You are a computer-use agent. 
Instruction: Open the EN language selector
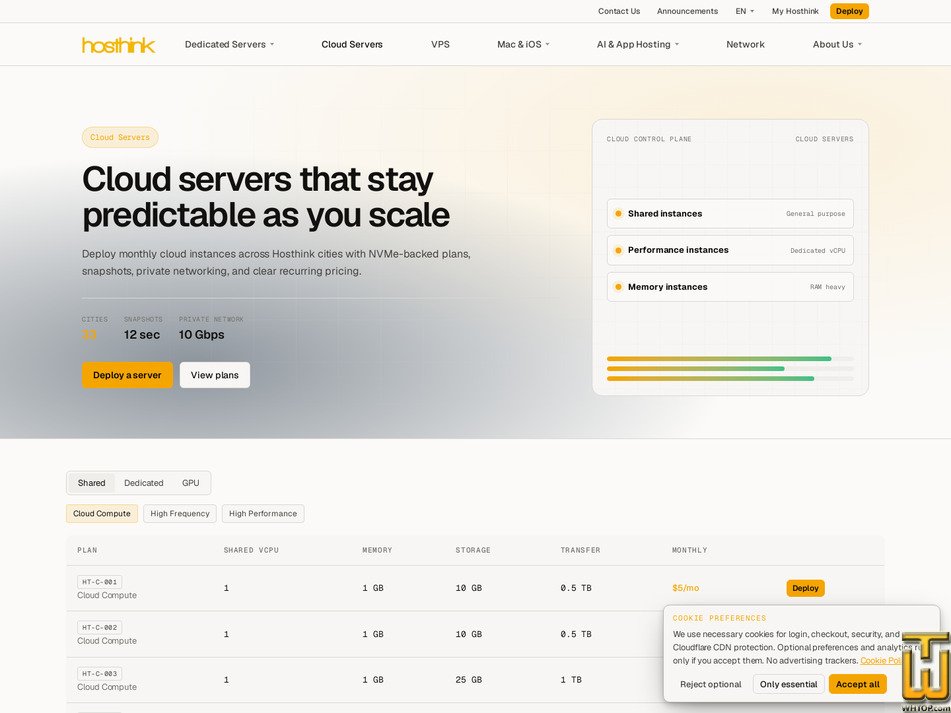tap(744, 11)
